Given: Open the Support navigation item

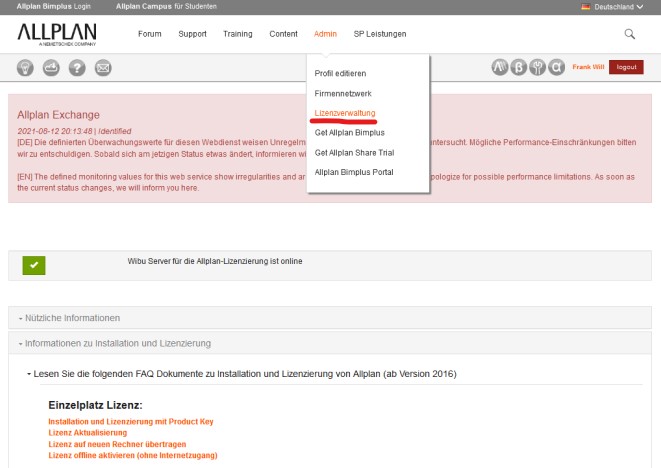Looking at the screenshot, I should (x=192, y=34).
